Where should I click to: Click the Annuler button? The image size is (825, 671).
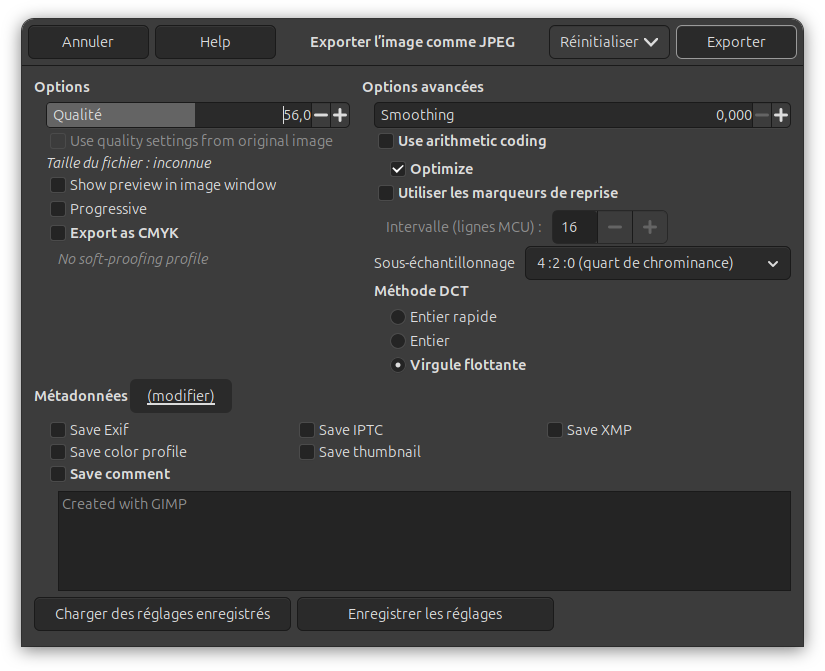(x=88, y=42)
